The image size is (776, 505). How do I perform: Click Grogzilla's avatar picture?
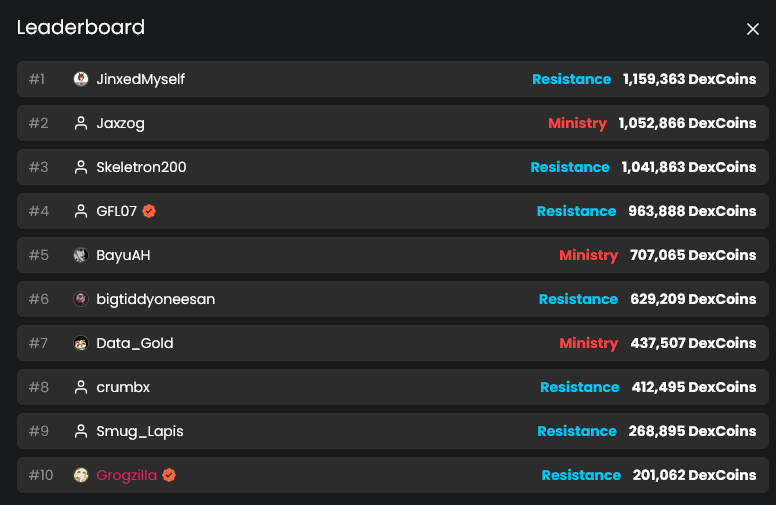[81, 475]
